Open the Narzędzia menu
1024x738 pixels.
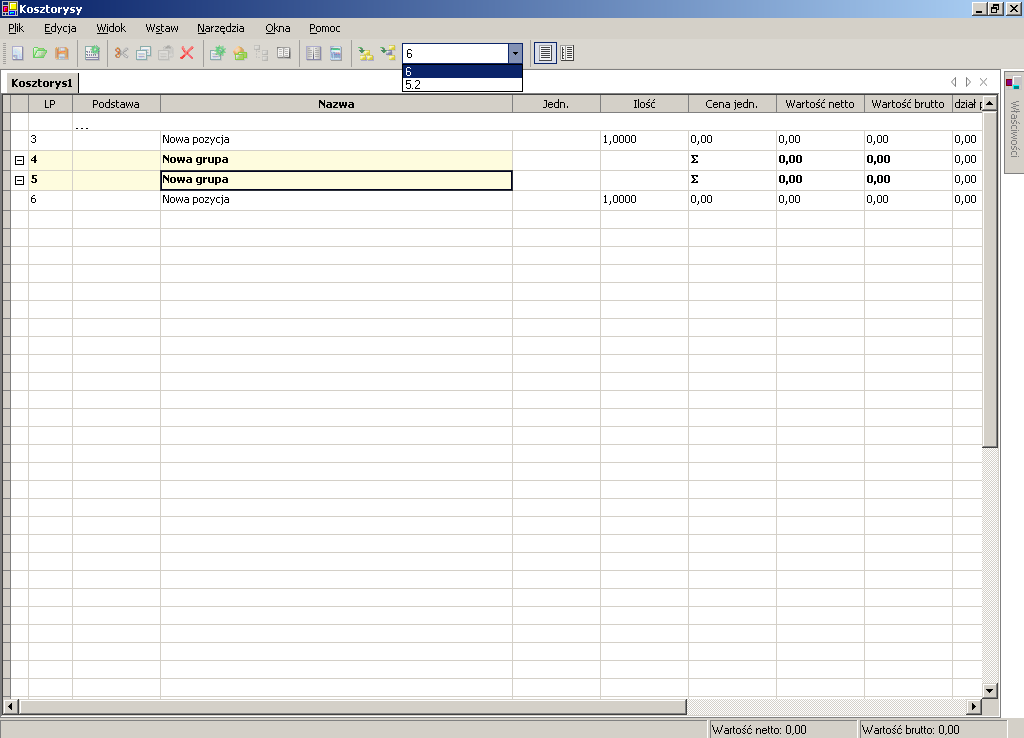point(221,28)
